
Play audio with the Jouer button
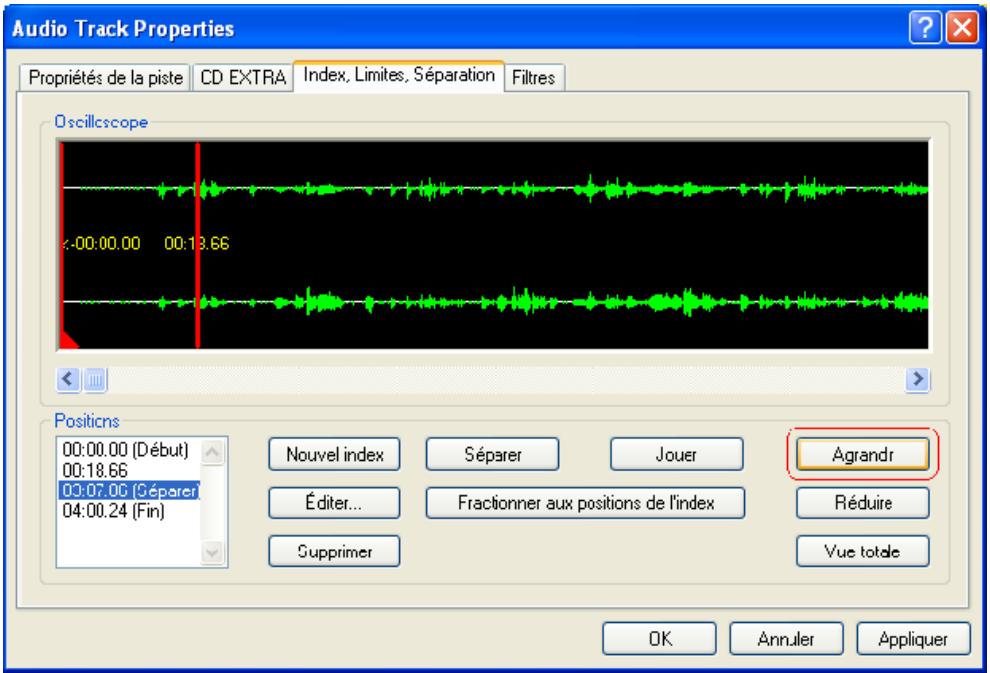point(676,455)
